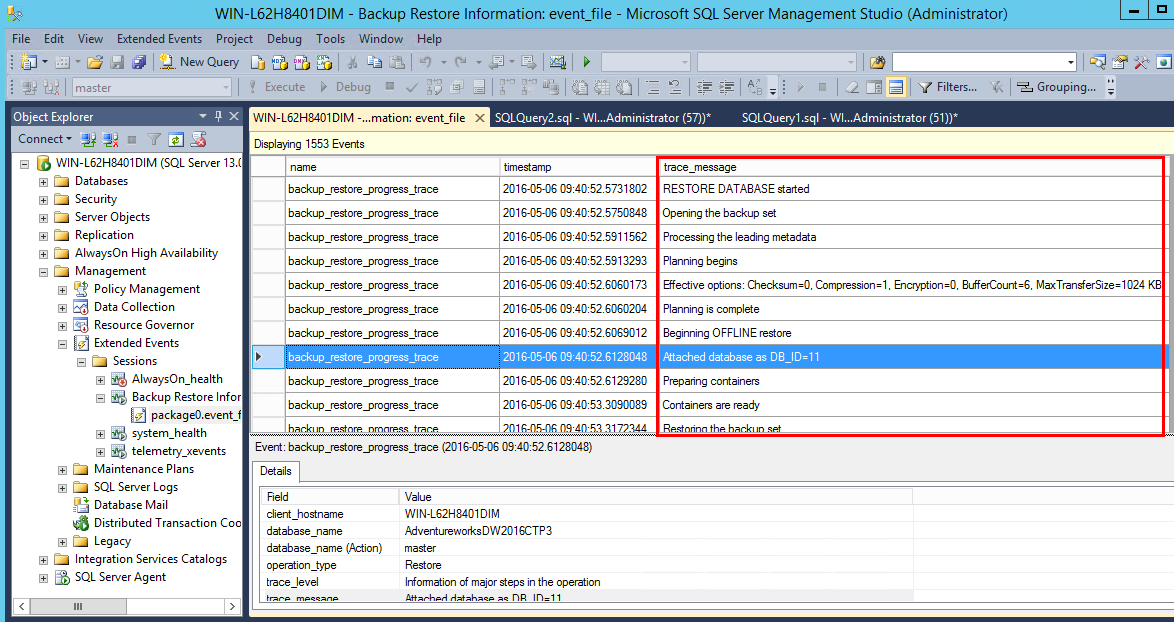Viewport: 1174px width, 622px height.
Task: Close the event_file document tab
Action: [x=480, y=118]
